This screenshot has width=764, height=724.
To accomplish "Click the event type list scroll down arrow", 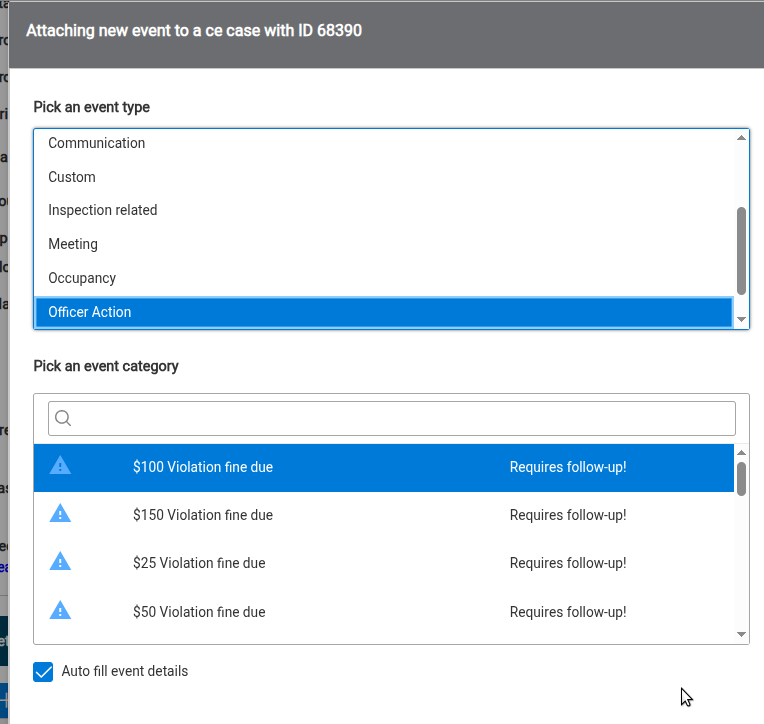I will [742, 320].
